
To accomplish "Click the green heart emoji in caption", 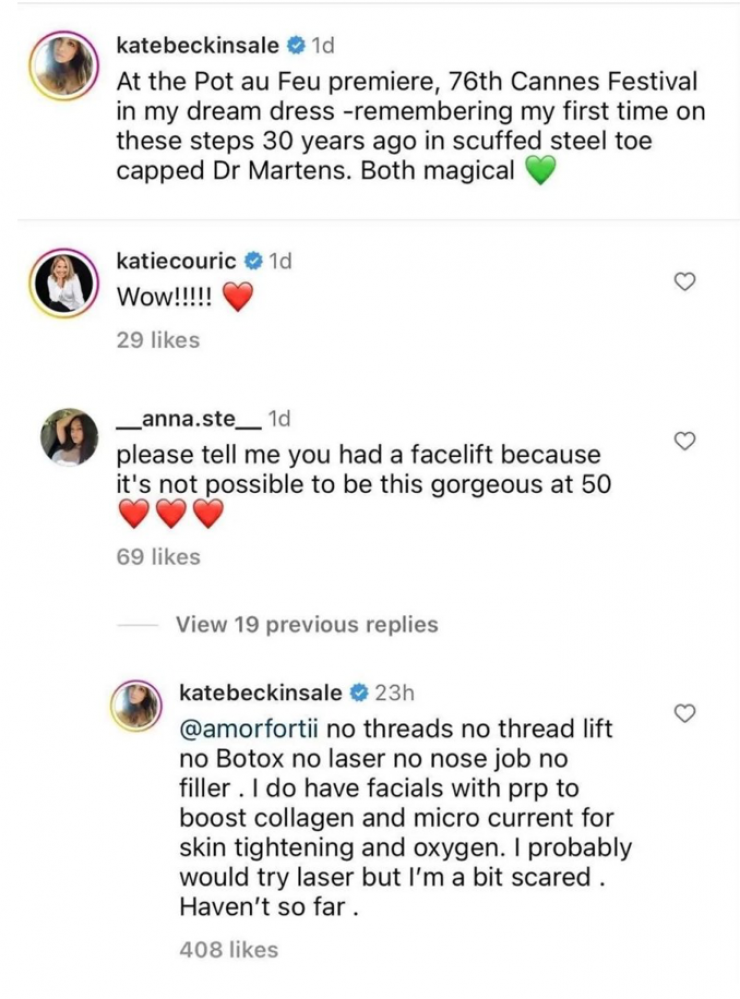I will (538, 172).
